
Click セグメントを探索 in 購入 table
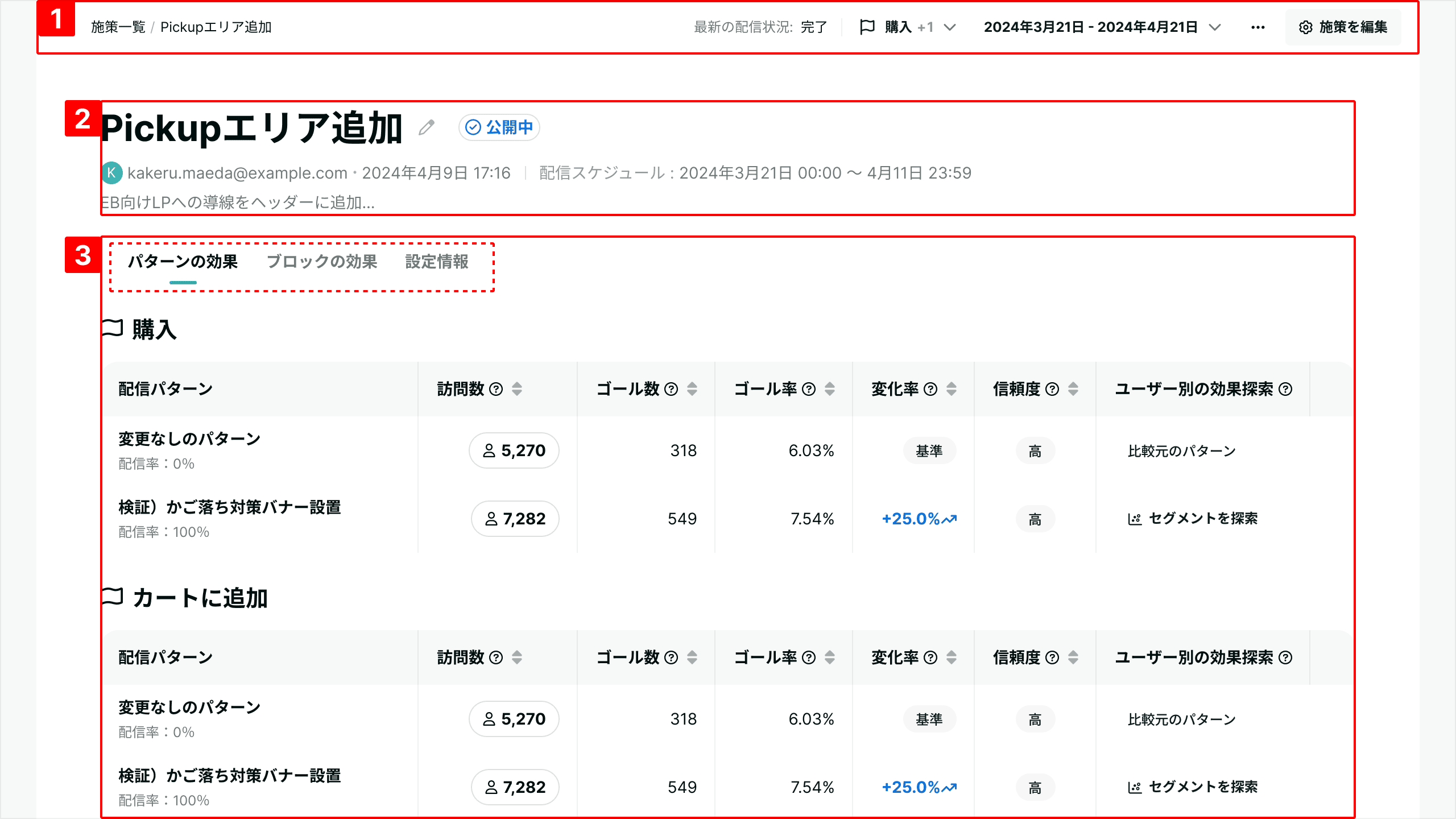point(1193,519)
